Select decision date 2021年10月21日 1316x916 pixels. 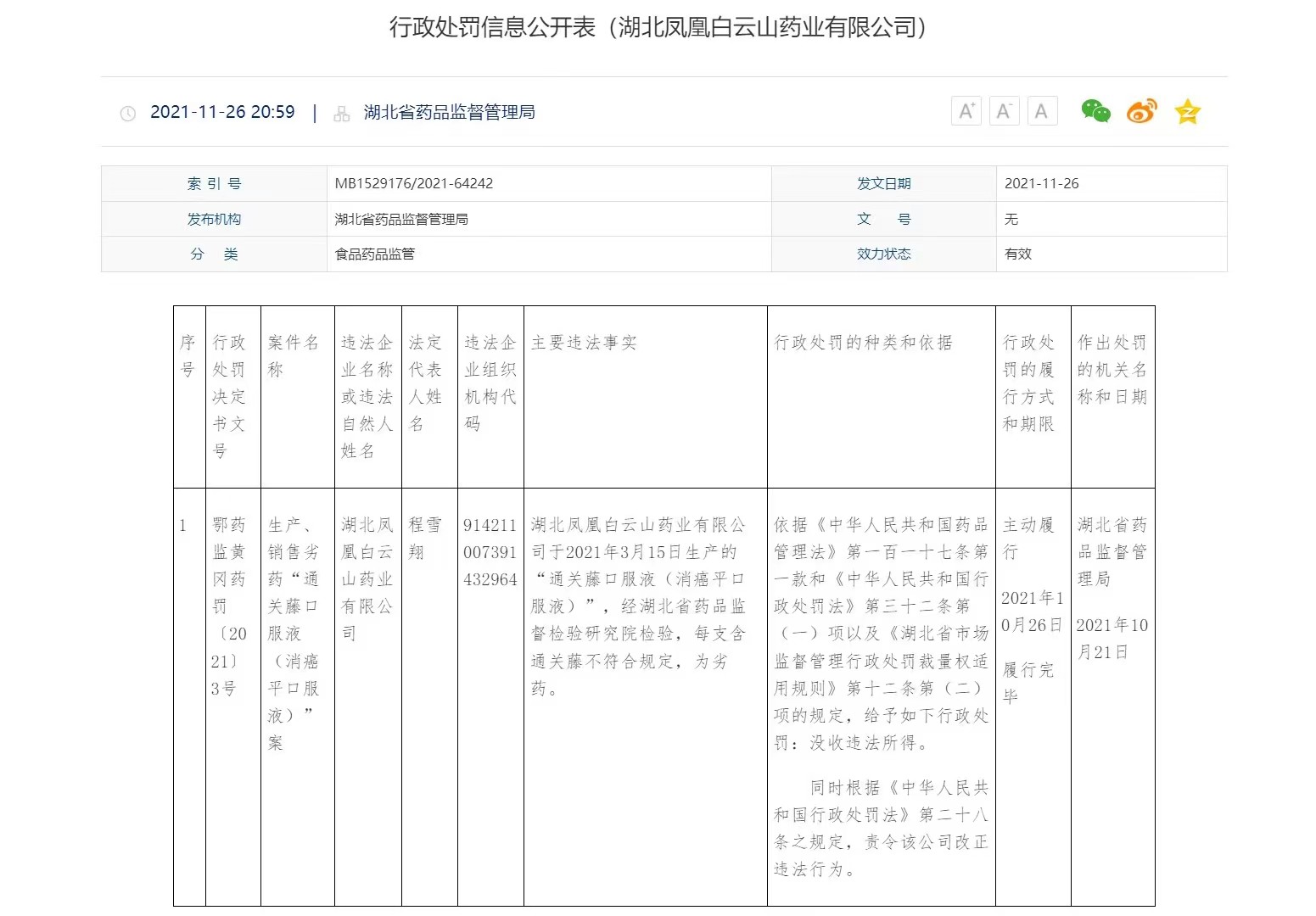coord(1112,639)
